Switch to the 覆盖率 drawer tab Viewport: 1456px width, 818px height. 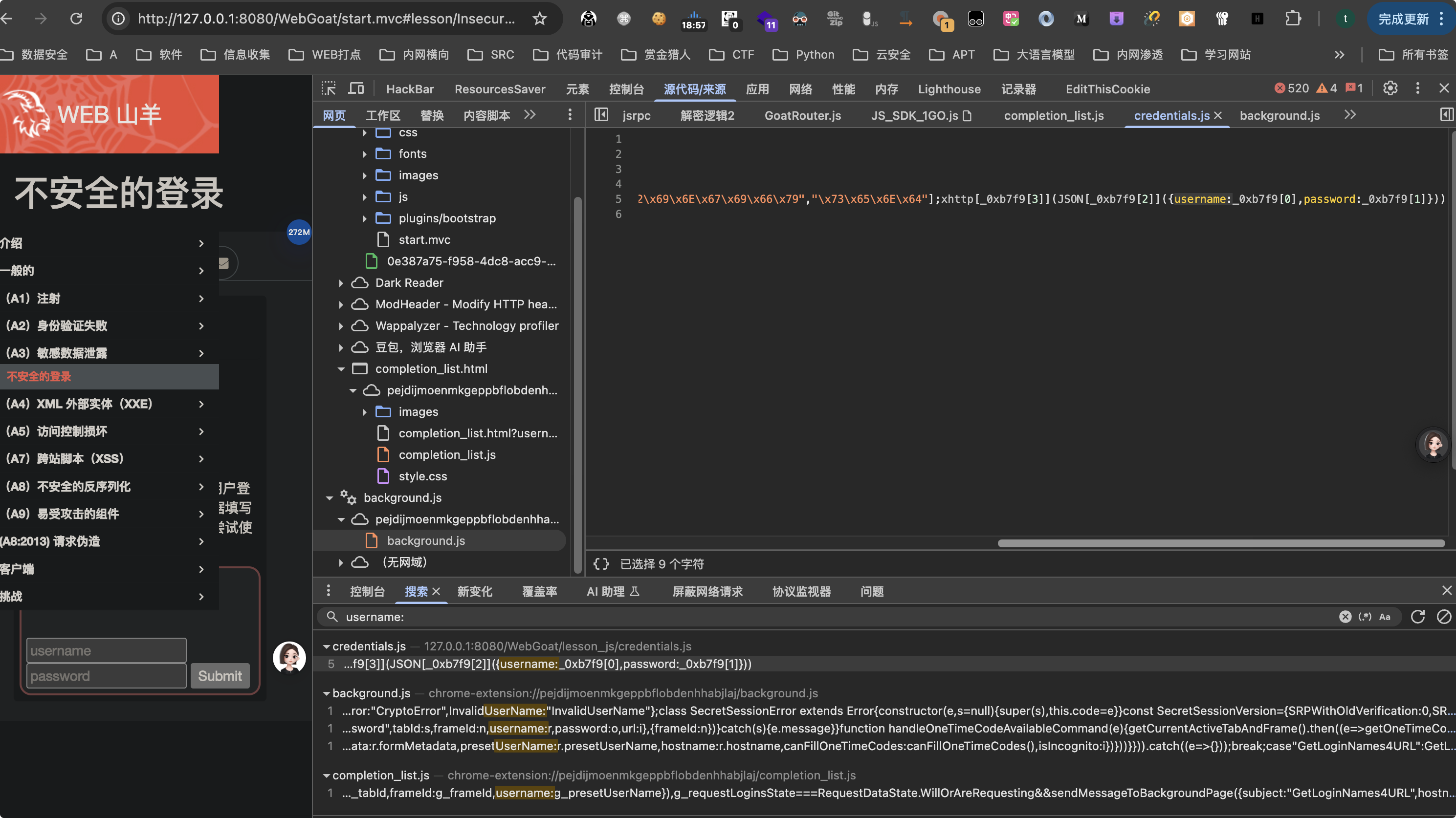539,591
